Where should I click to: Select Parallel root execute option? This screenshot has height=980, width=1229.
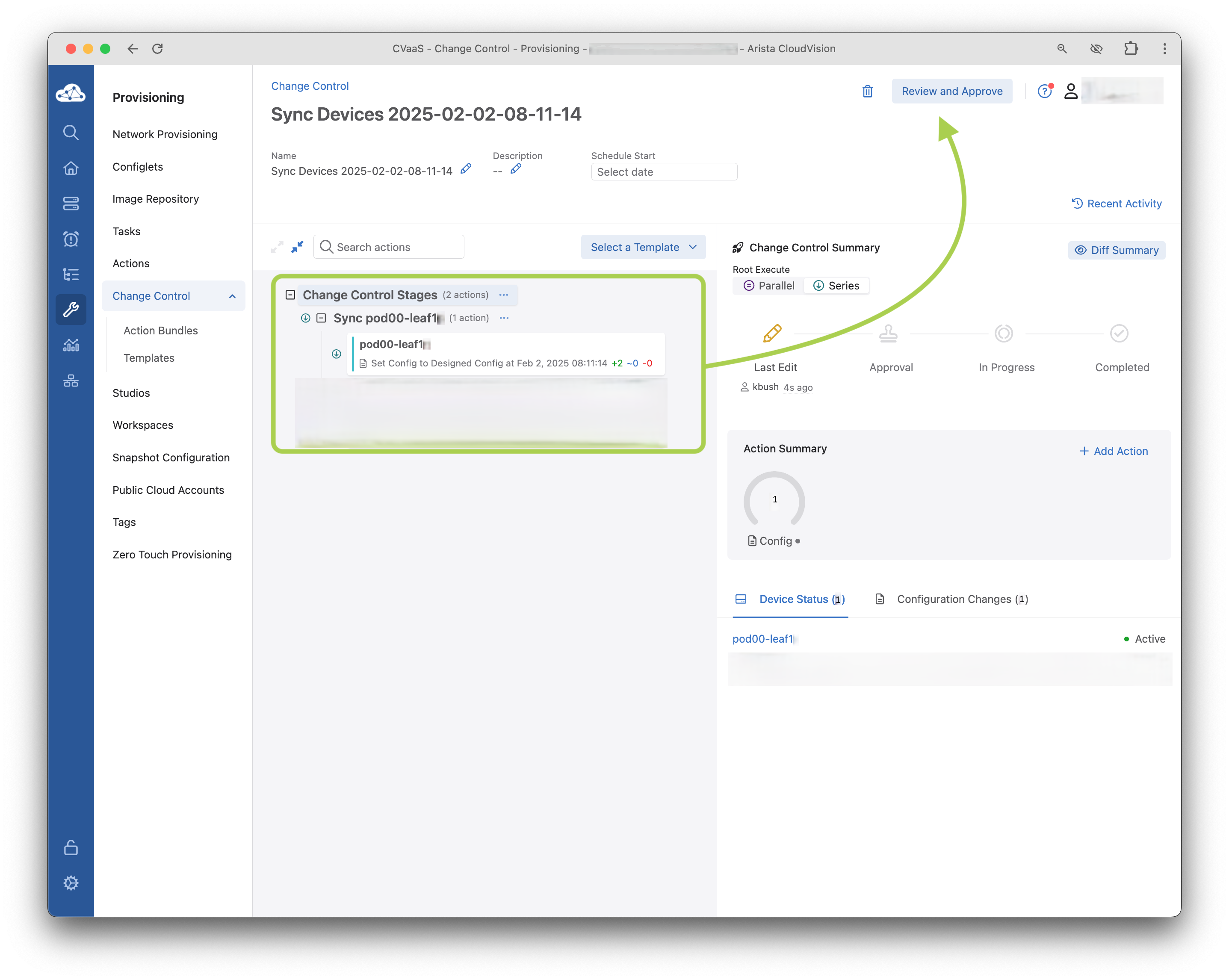tap(768, 286)
